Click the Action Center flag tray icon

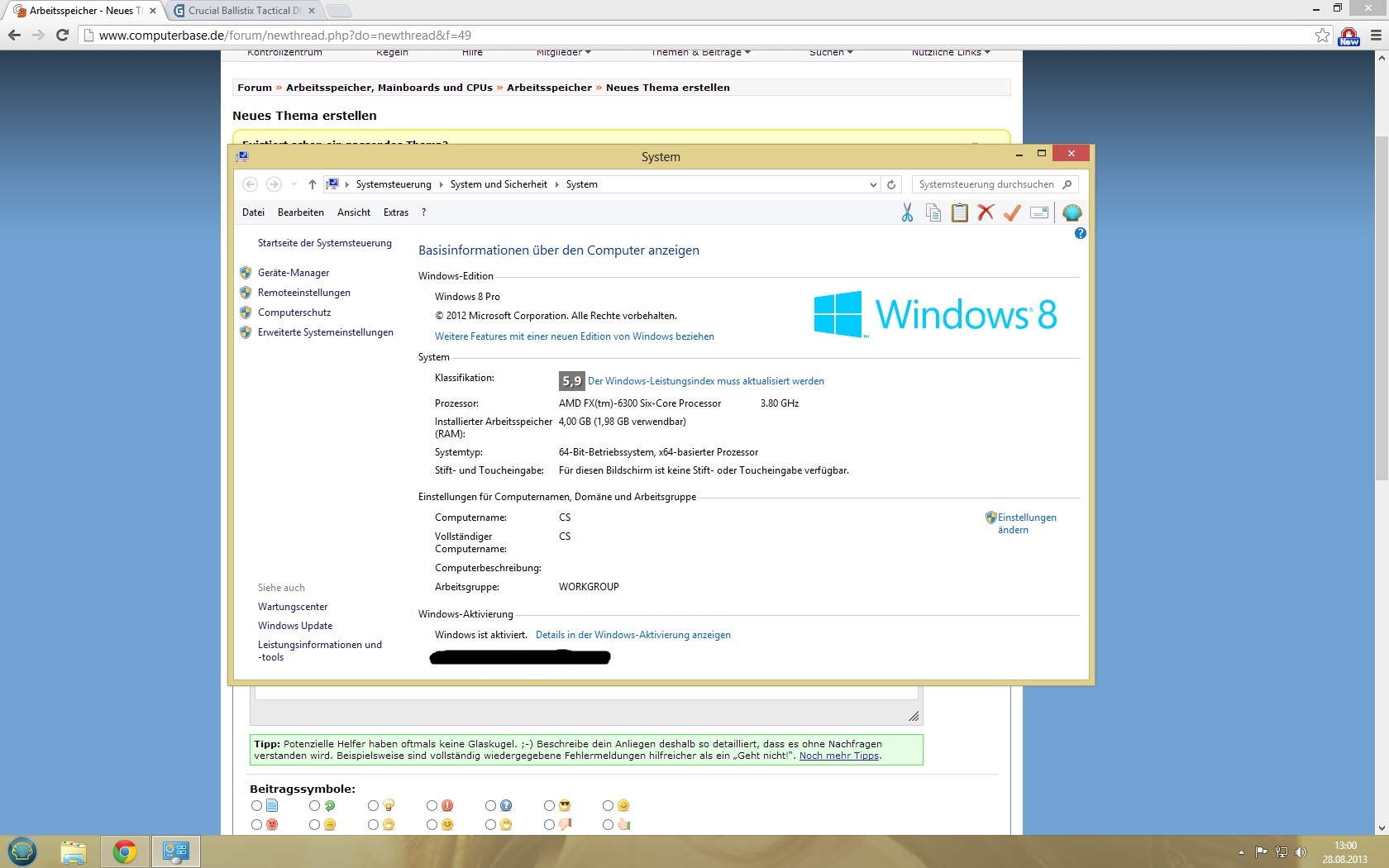click(x=1261, y=852)
